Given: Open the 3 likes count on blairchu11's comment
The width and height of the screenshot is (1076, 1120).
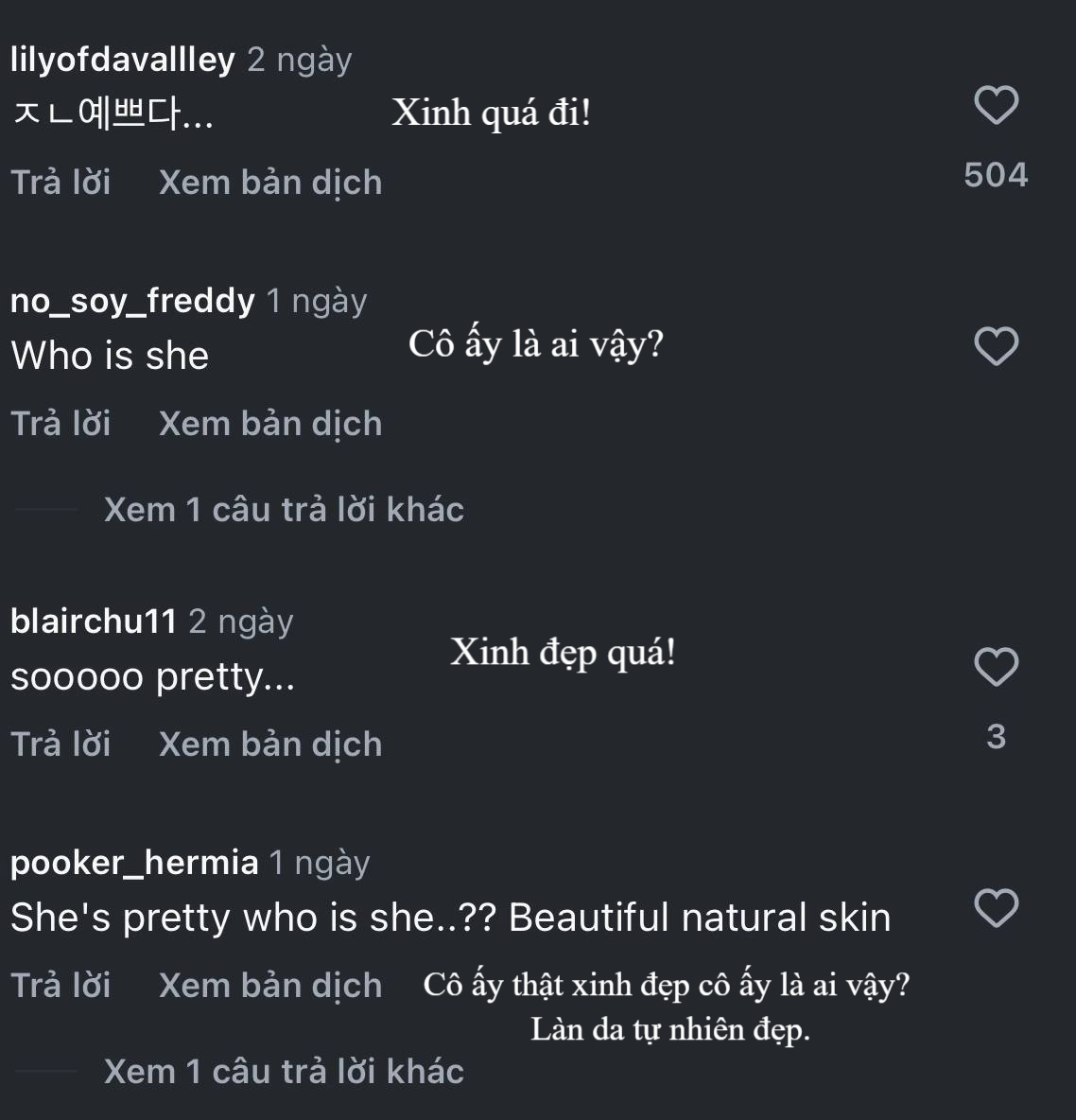Looking at the screenshot, I should click(996, 736).
